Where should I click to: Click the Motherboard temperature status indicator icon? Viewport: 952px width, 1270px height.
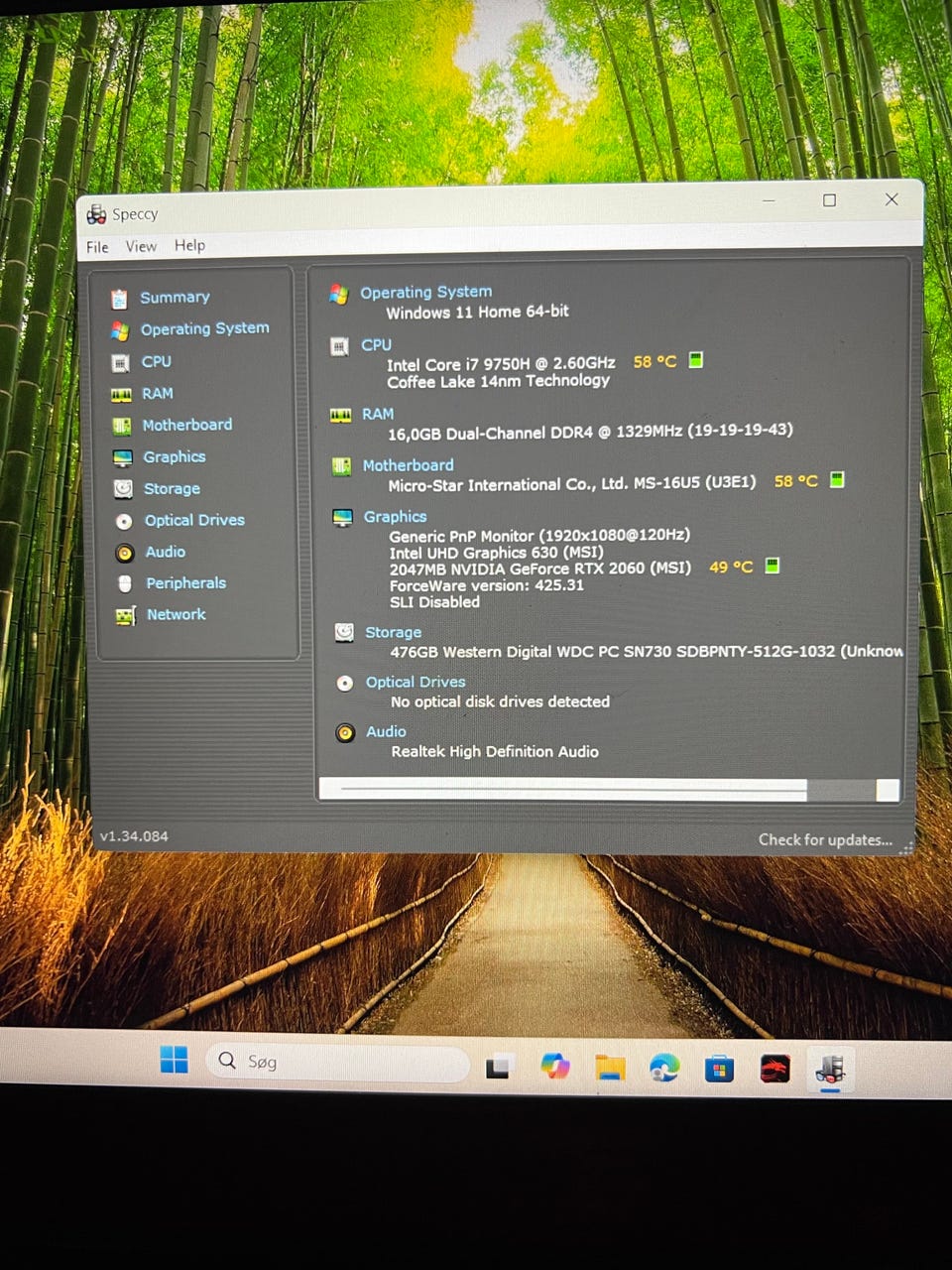tap(837, 480)
